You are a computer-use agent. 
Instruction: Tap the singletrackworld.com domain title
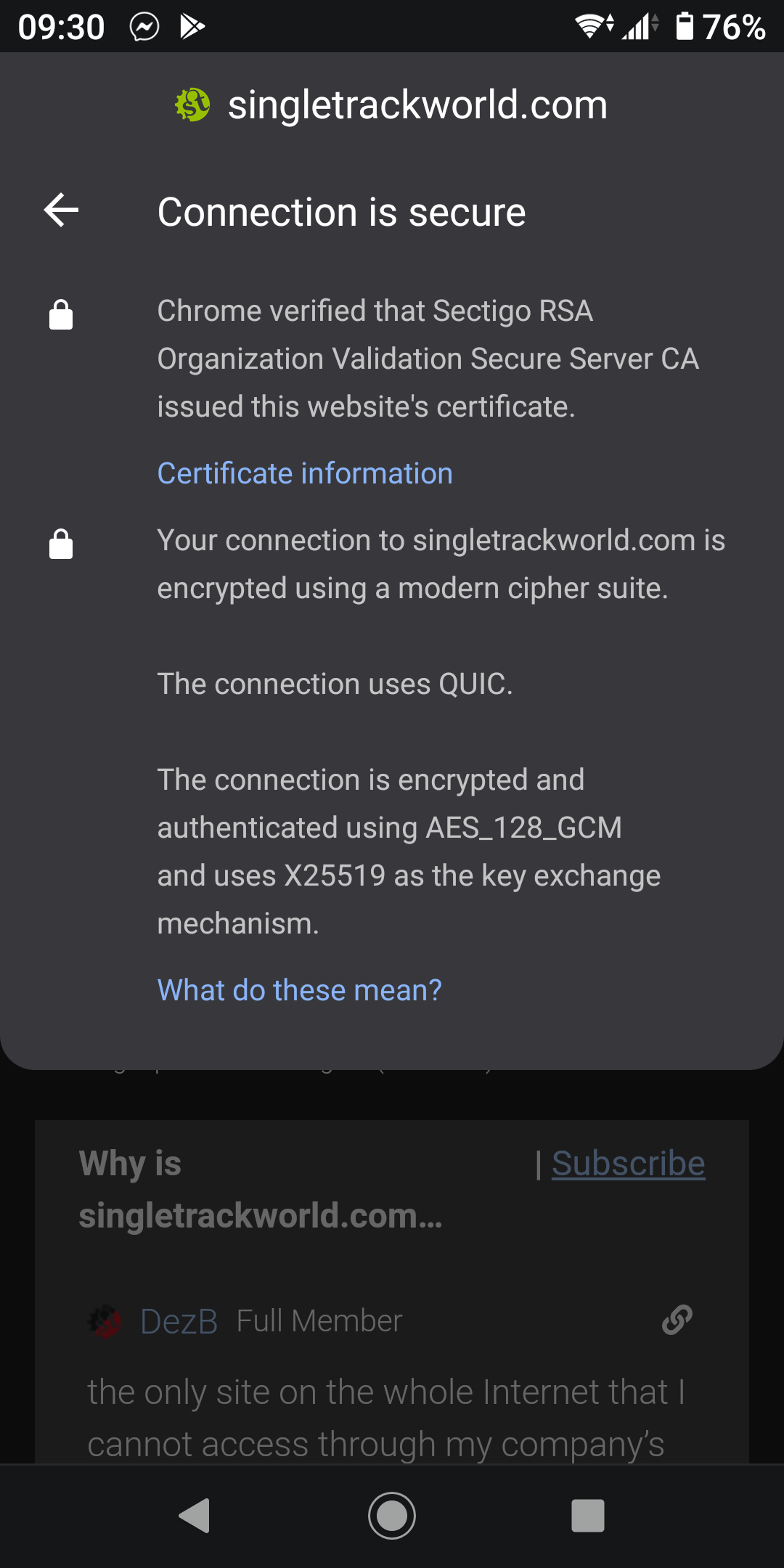[417, 105]
